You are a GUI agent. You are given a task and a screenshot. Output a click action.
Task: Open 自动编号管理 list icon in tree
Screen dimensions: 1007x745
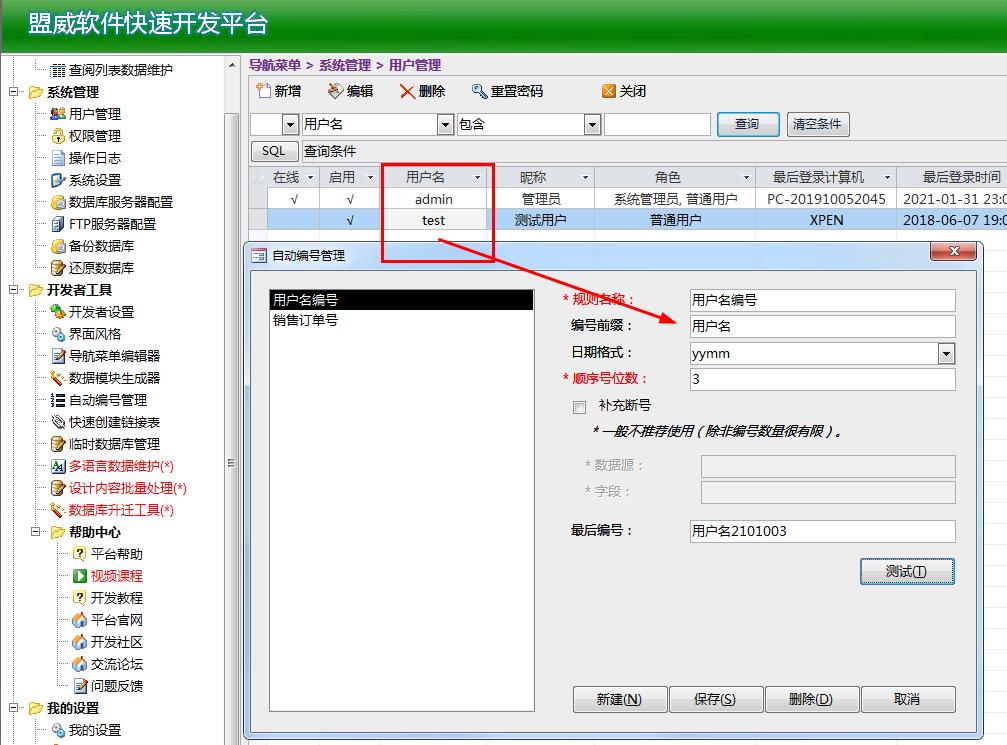(x=58, y=400)
